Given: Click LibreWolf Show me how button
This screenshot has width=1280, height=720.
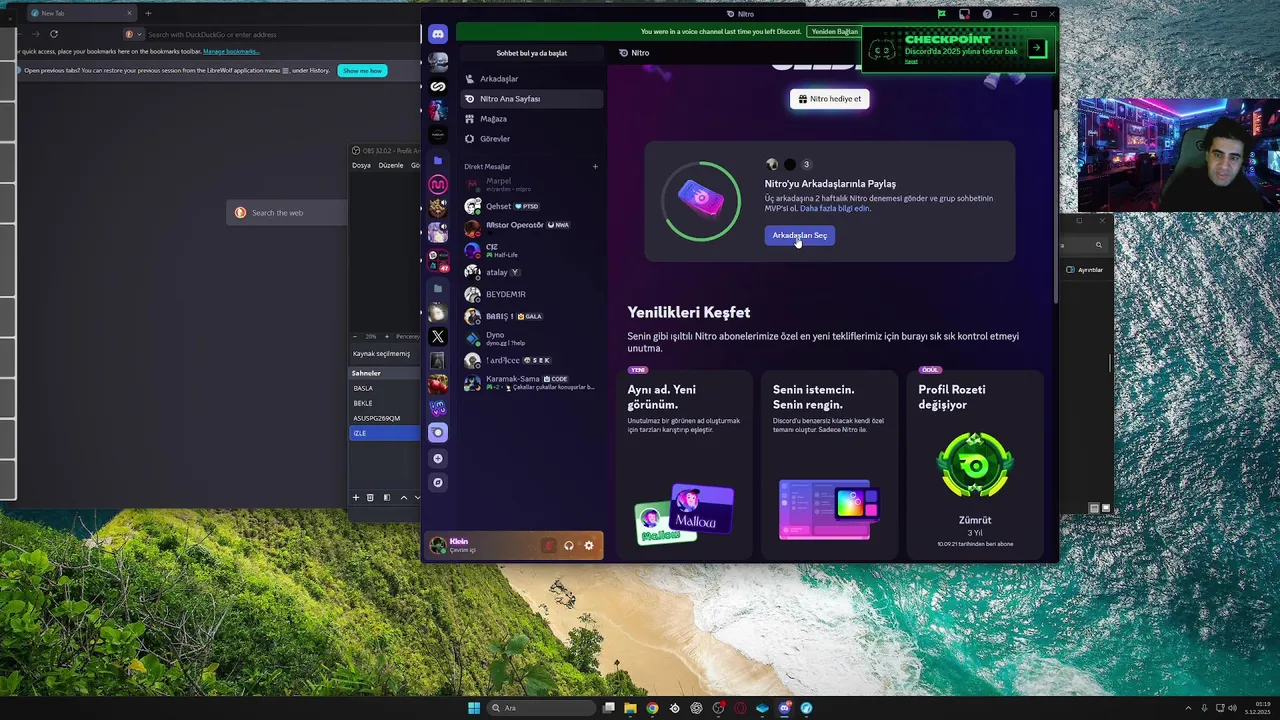Looking at the screenshot, I should pos(362,71).
